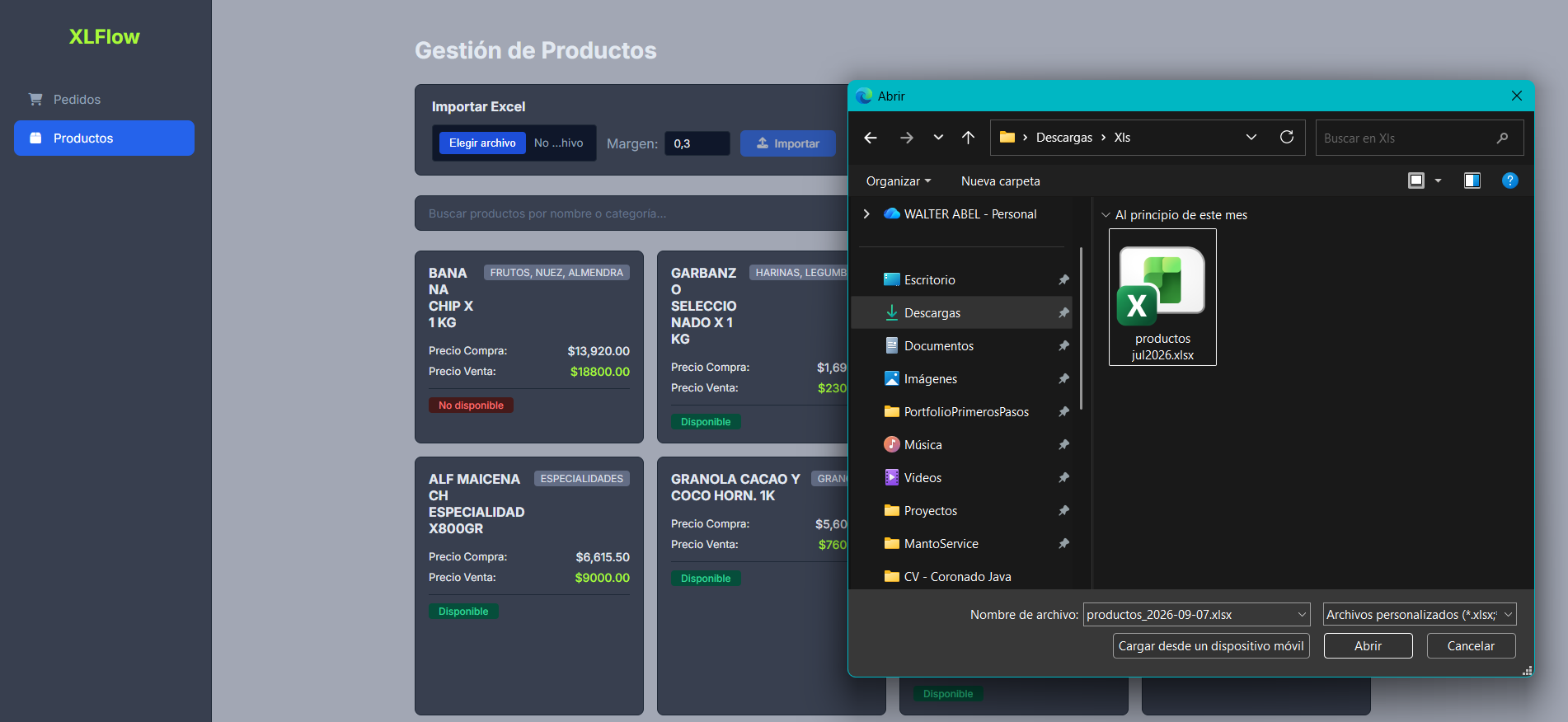The width and height of the screenshot is (1568, 722).
Task: Focus the Buscar en Xls search field
Action: tap(1419, 138)
